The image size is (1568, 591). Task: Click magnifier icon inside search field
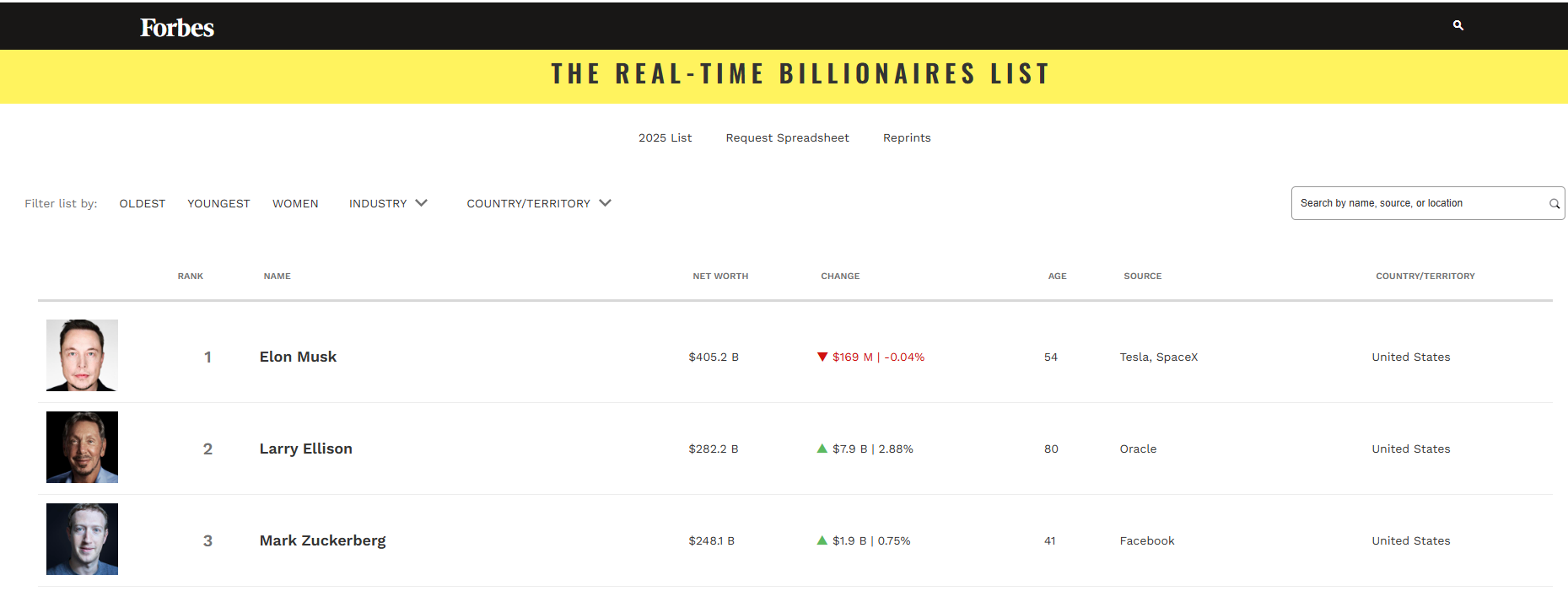pyautogui.click(x=1554, y=204)
